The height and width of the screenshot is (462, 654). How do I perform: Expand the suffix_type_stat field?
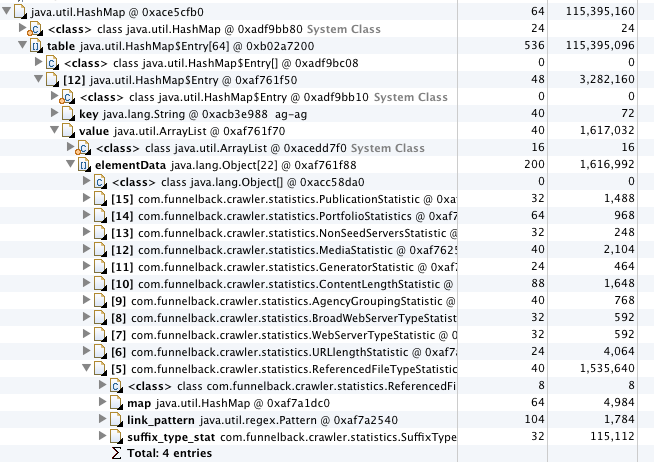click(x=103, y=436)
